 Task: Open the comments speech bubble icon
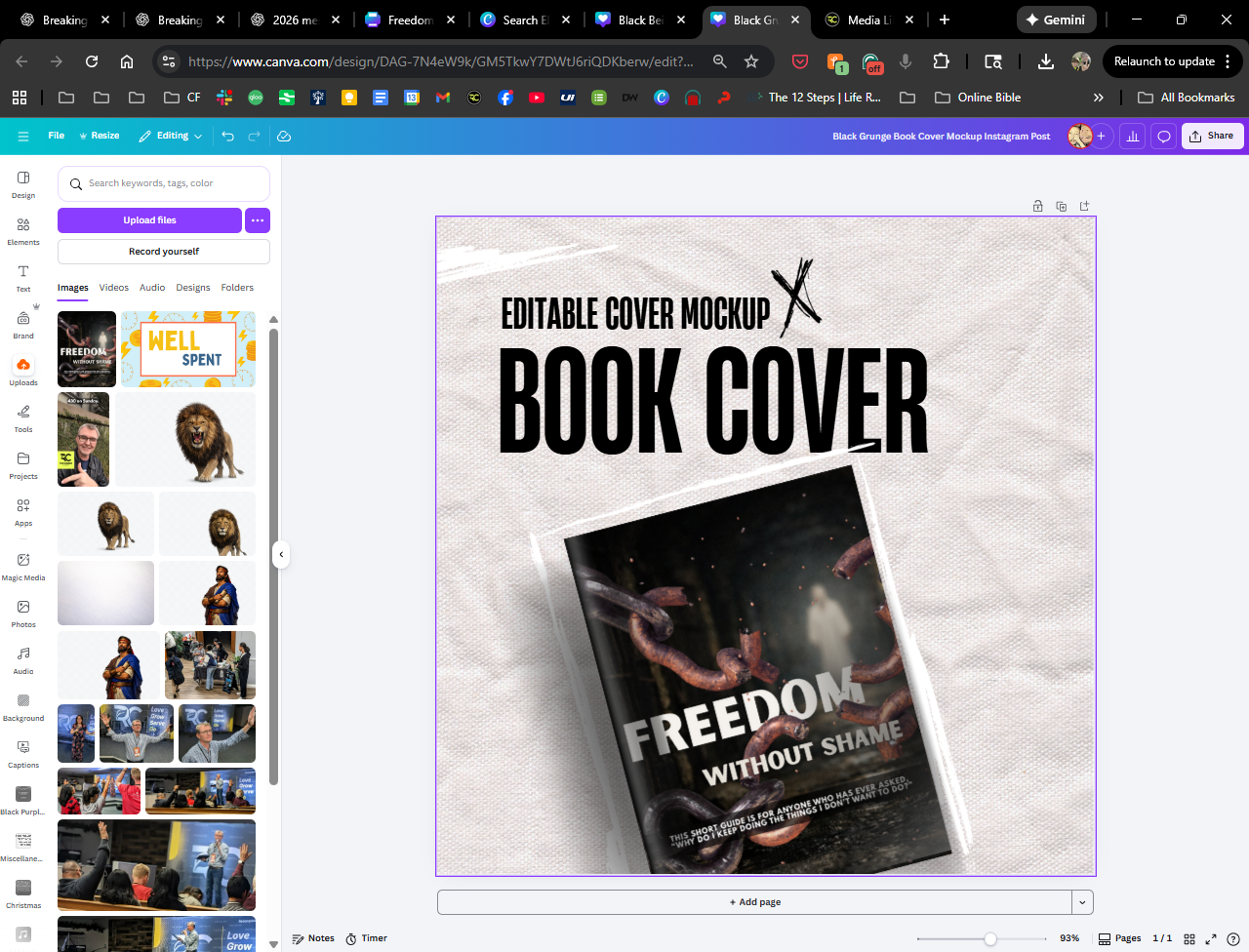(1163, 137)
